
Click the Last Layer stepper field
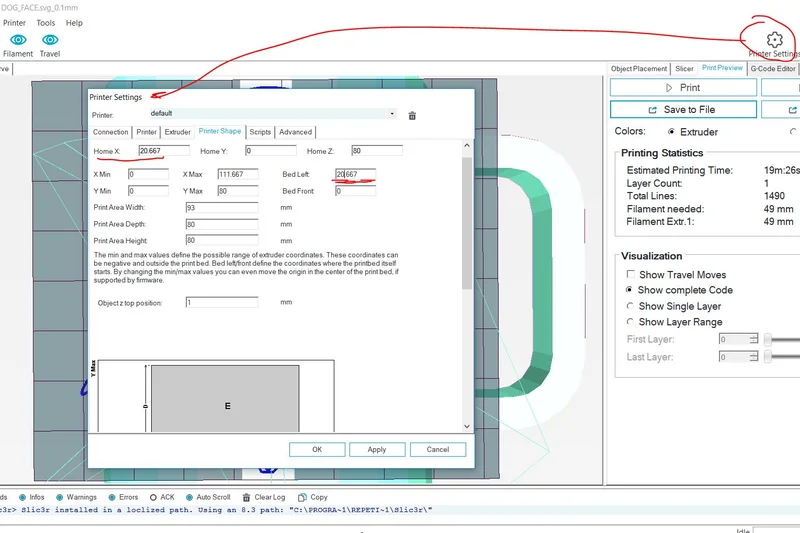point(739,357)
